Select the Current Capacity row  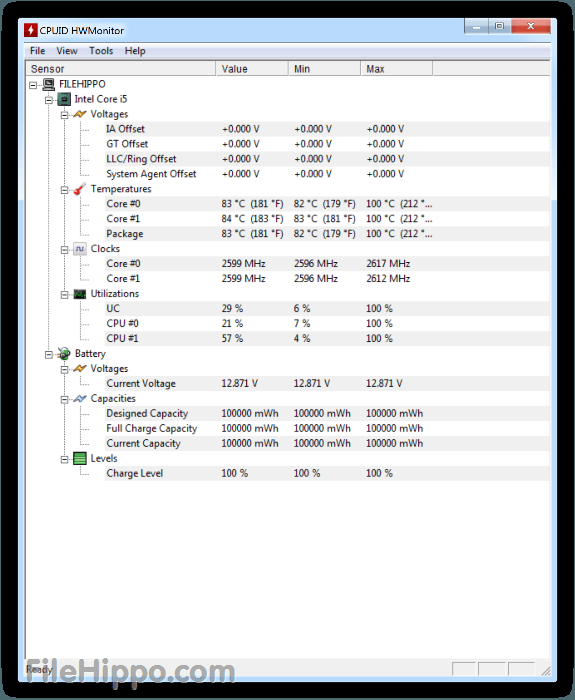coord(327,443)
